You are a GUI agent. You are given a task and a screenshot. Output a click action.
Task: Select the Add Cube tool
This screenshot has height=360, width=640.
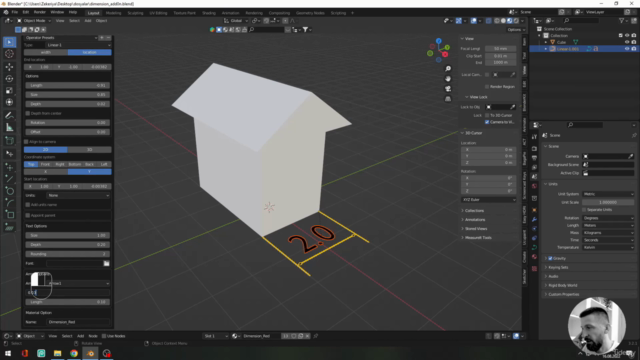[9, 141]
